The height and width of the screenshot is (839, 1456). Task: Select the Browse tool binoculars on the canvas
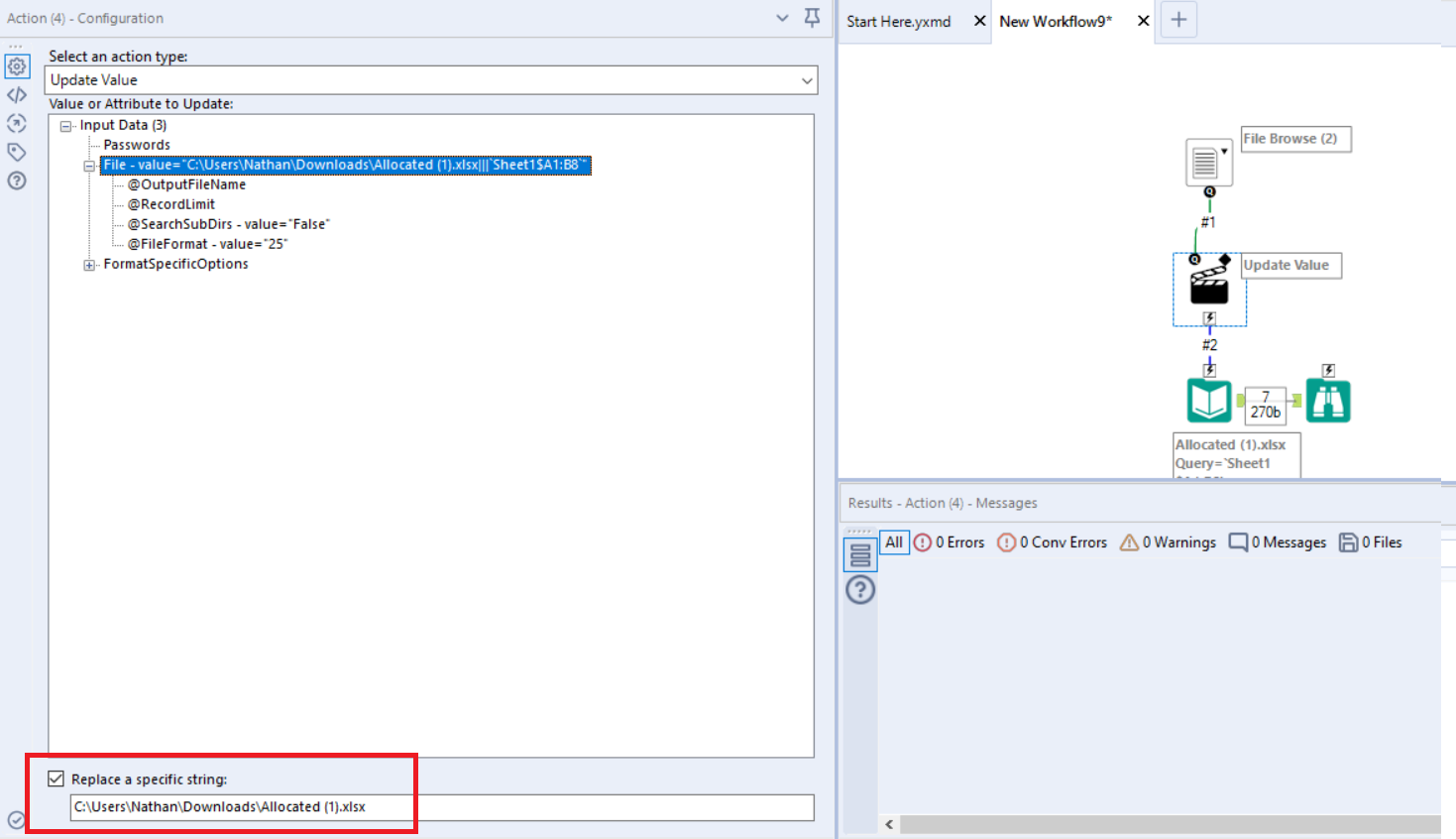(x=1327, y=399)
